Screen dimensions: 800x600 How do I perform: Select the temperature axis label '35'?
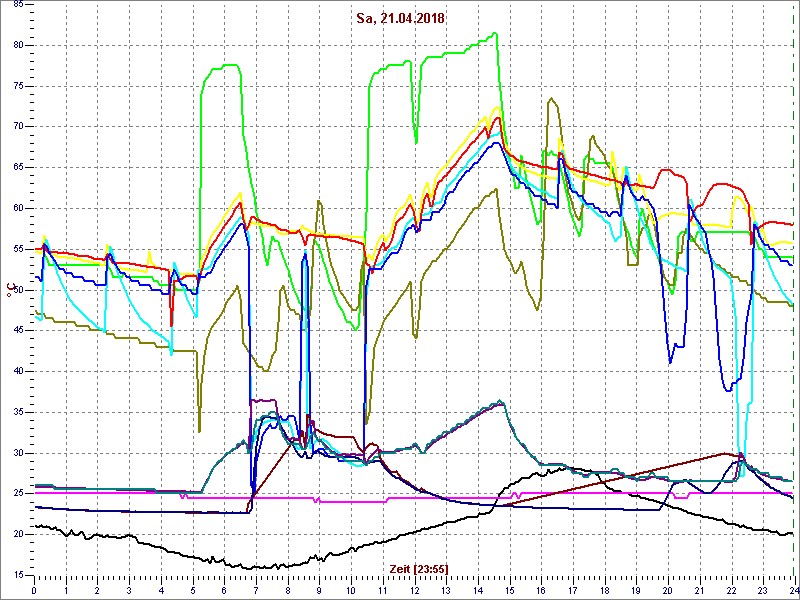[x=16, y=413]
